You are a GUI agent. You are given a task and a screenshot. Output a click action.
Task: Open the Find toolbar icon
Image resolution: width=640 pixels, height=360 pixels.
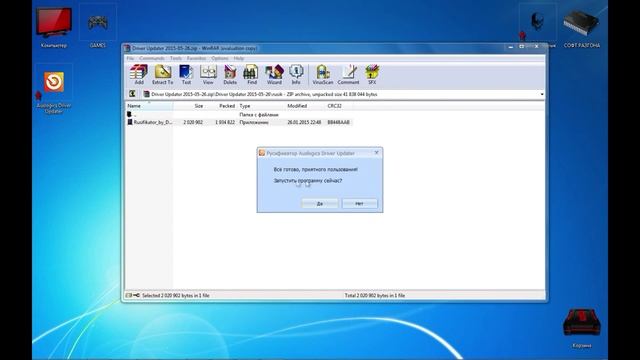click(252, 75)
